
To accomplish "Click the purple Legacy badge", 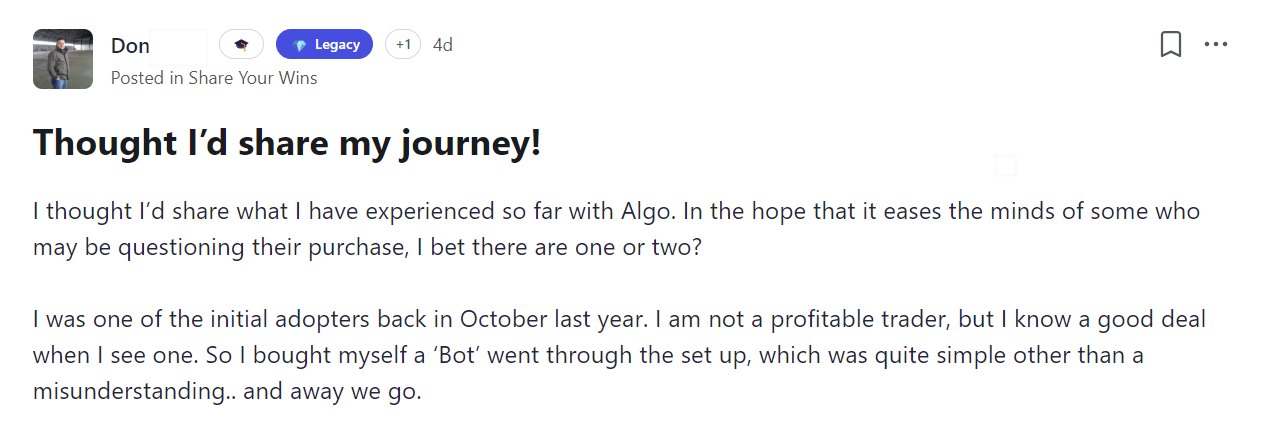I will click(x=324, y=45).
